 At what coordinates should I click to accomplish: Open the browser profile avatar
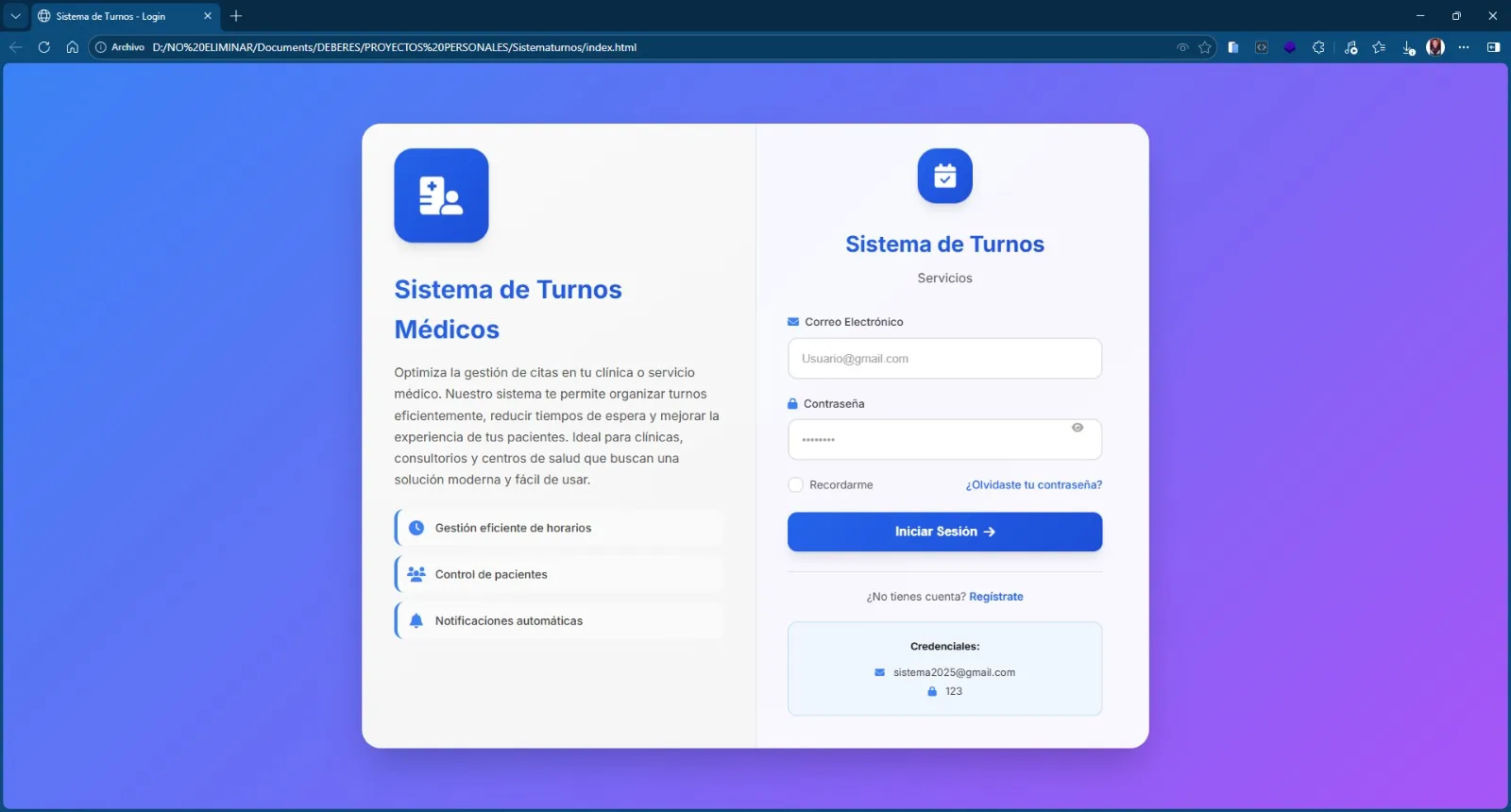click(x=1435, y=47)
